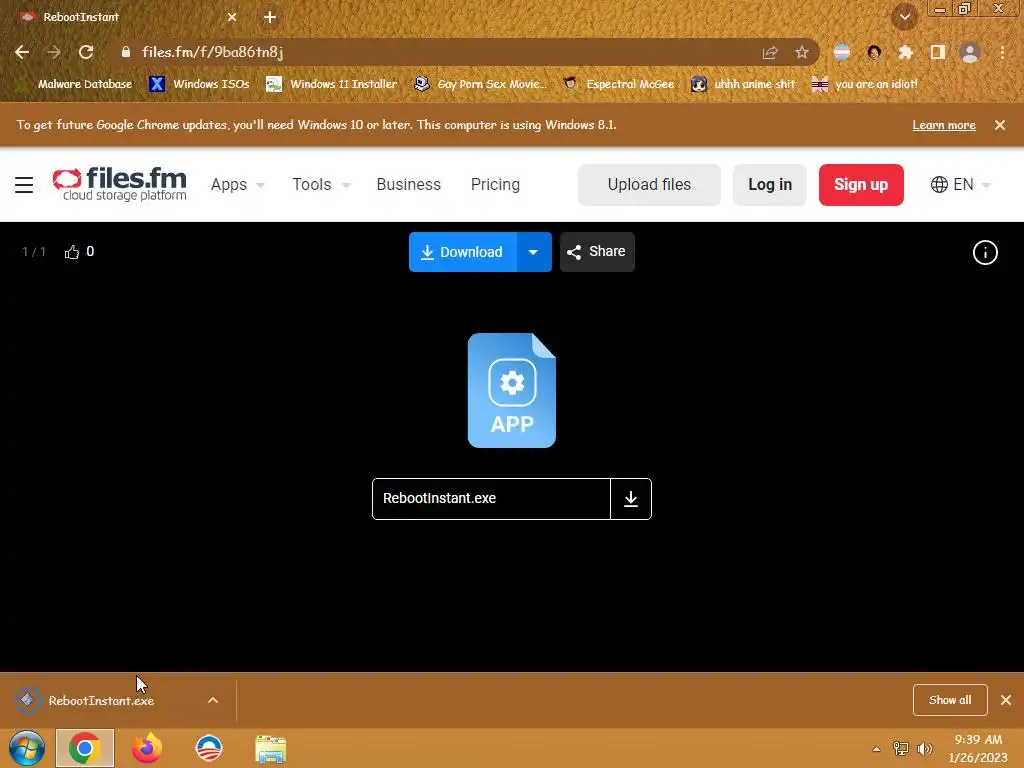Screen dimensions: 1024x768
Task: Open the 'uhhh anime shit' bookmark
Action: 743,84
